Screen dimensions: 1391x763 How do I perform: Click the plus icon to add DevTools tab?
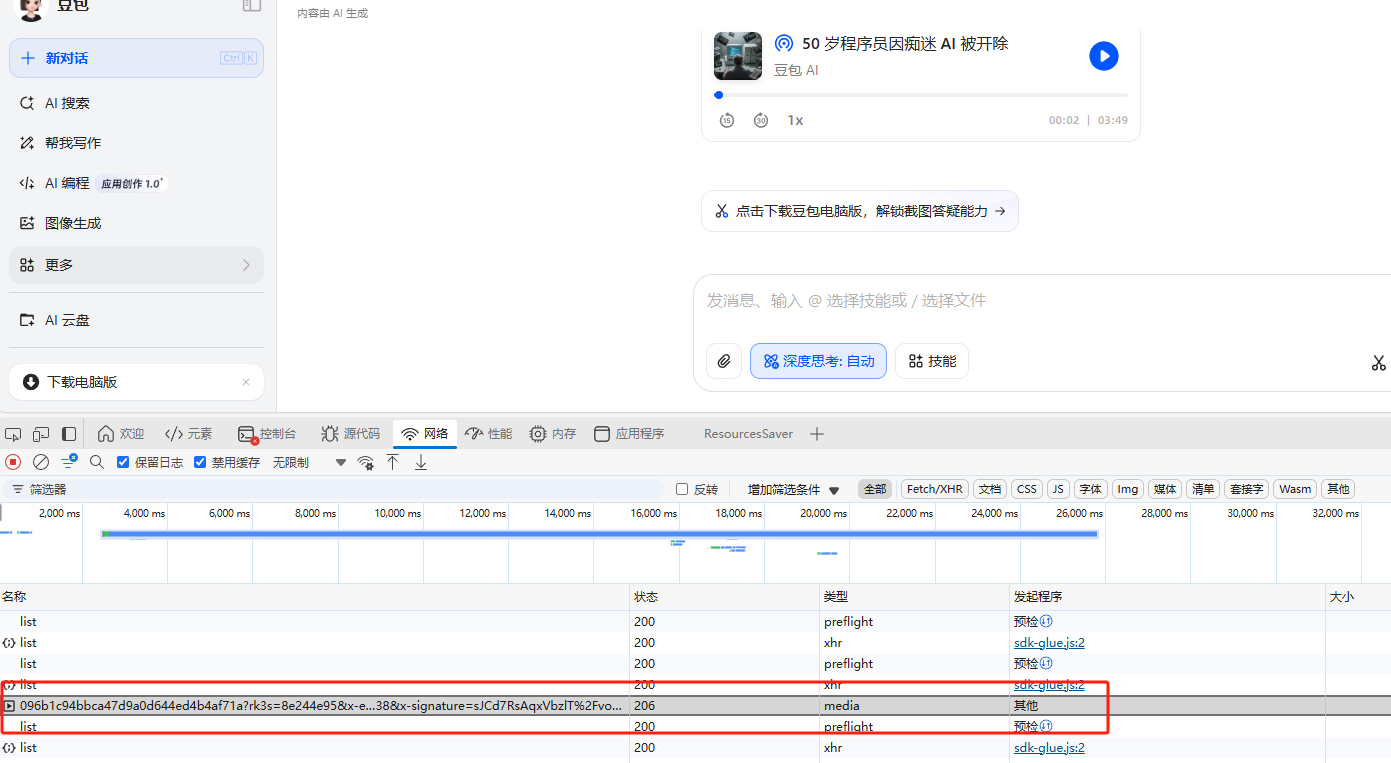point(817,434)
